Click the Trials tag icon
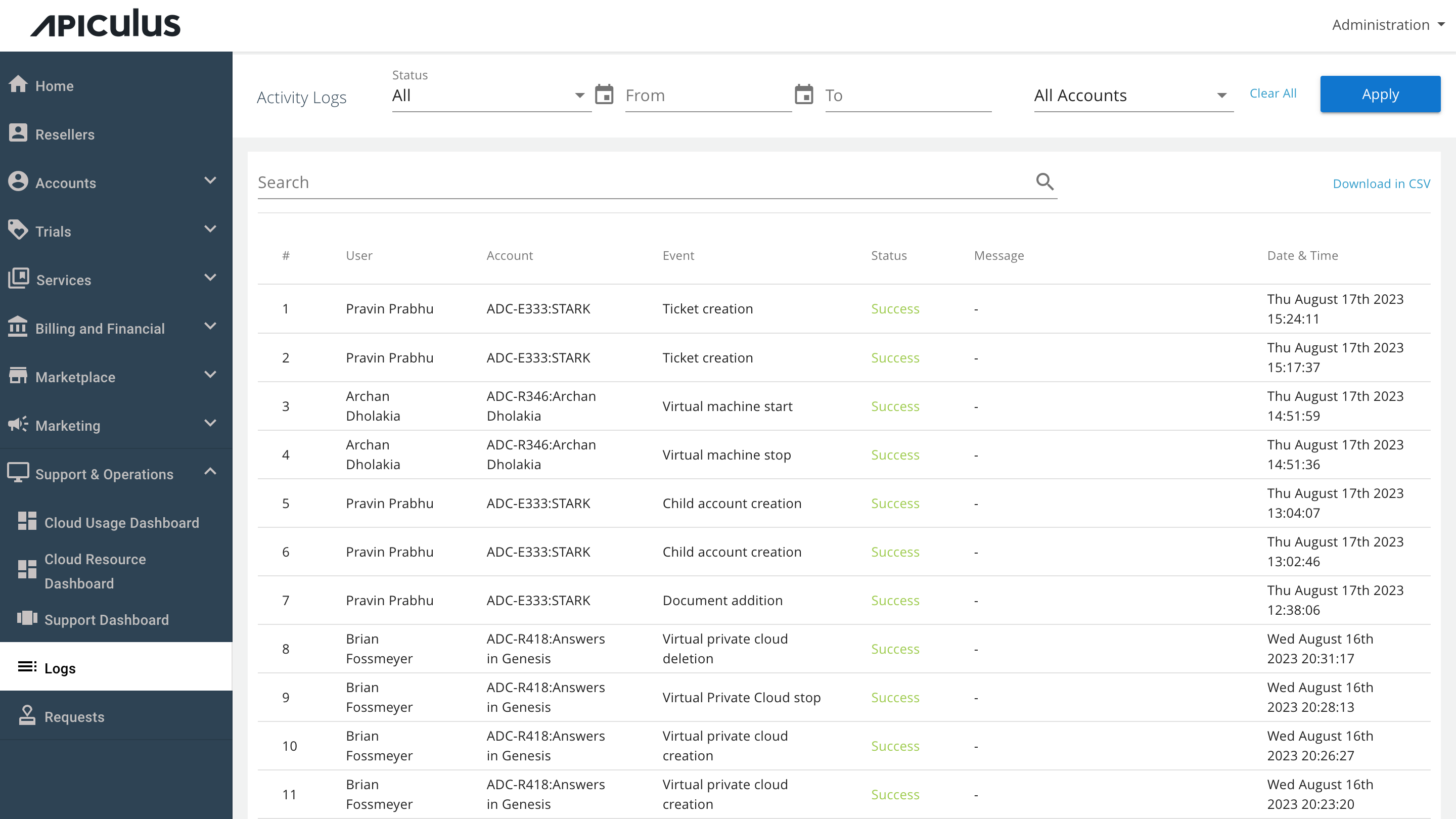 coord(18,230)
